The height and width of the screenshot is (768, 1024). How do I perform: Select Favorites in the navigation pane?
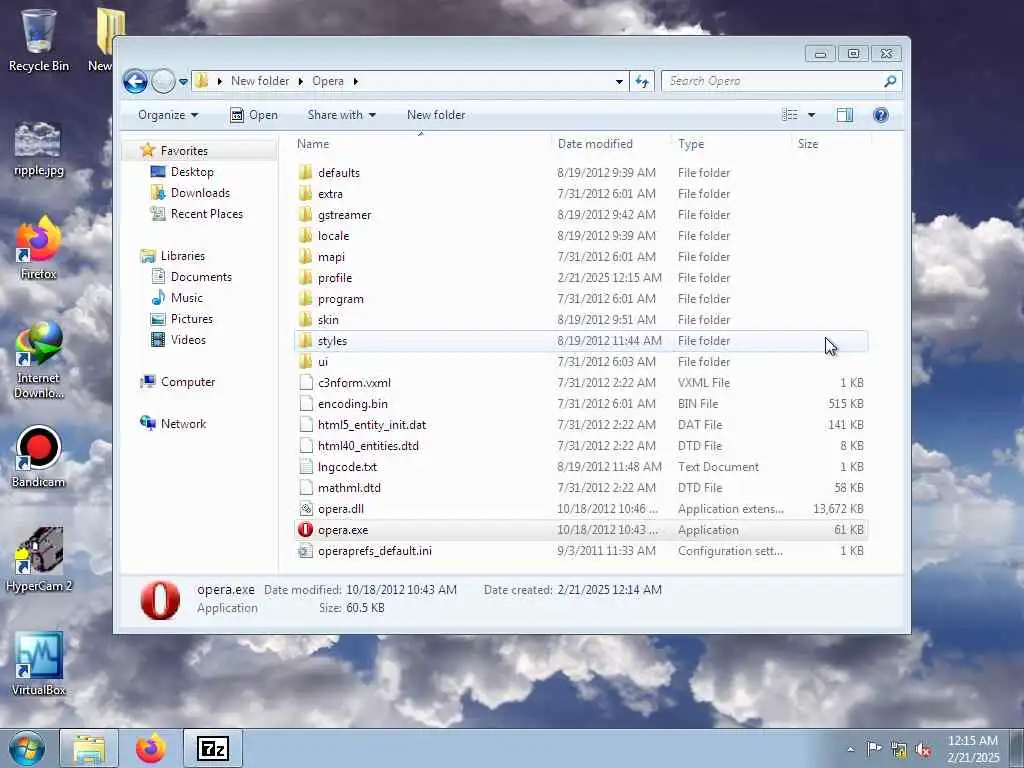pyautogui.click(x=184, y=151)
